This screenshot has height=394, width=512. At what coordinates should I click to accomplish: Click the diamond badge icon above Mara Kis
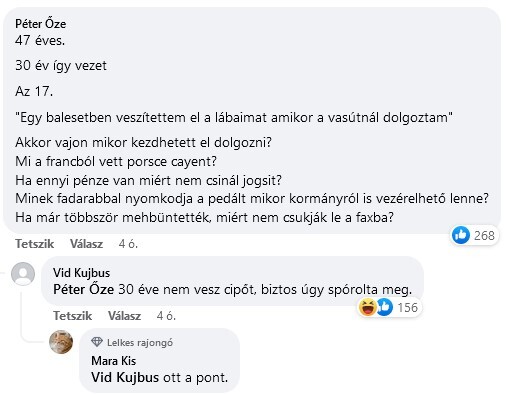point(97,342)
